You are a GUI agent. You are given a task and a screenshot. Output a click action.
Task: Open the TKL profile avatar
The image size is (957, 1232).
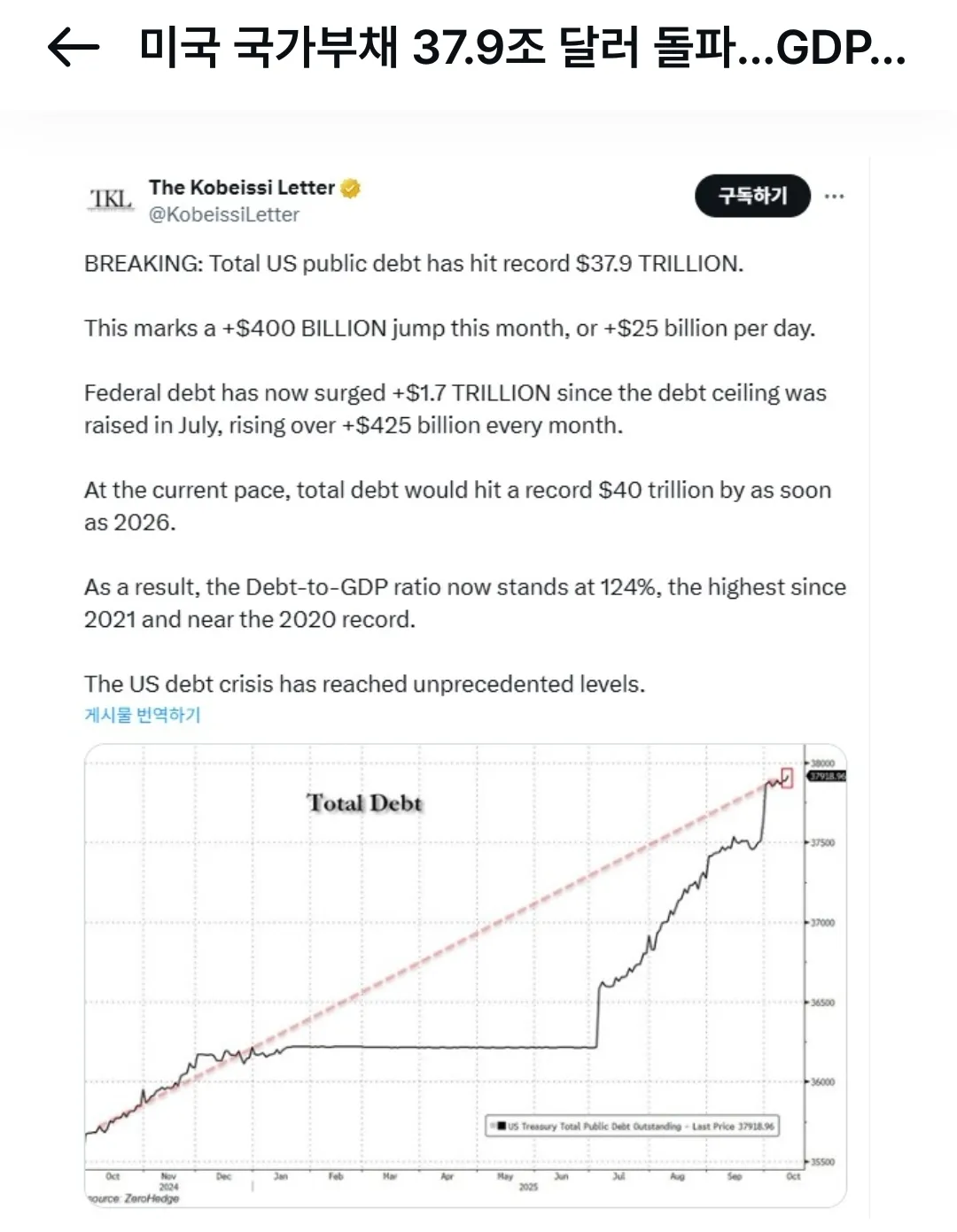(111, 199)
